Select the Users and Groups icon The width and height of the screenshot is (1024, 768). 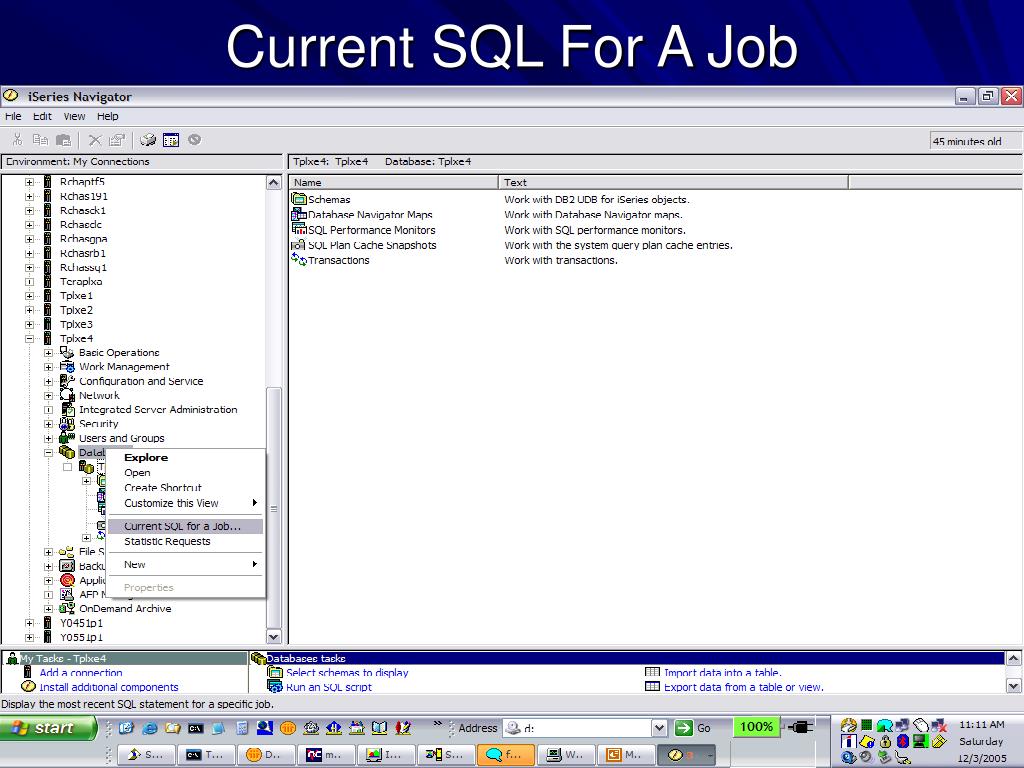coord(67,438)
